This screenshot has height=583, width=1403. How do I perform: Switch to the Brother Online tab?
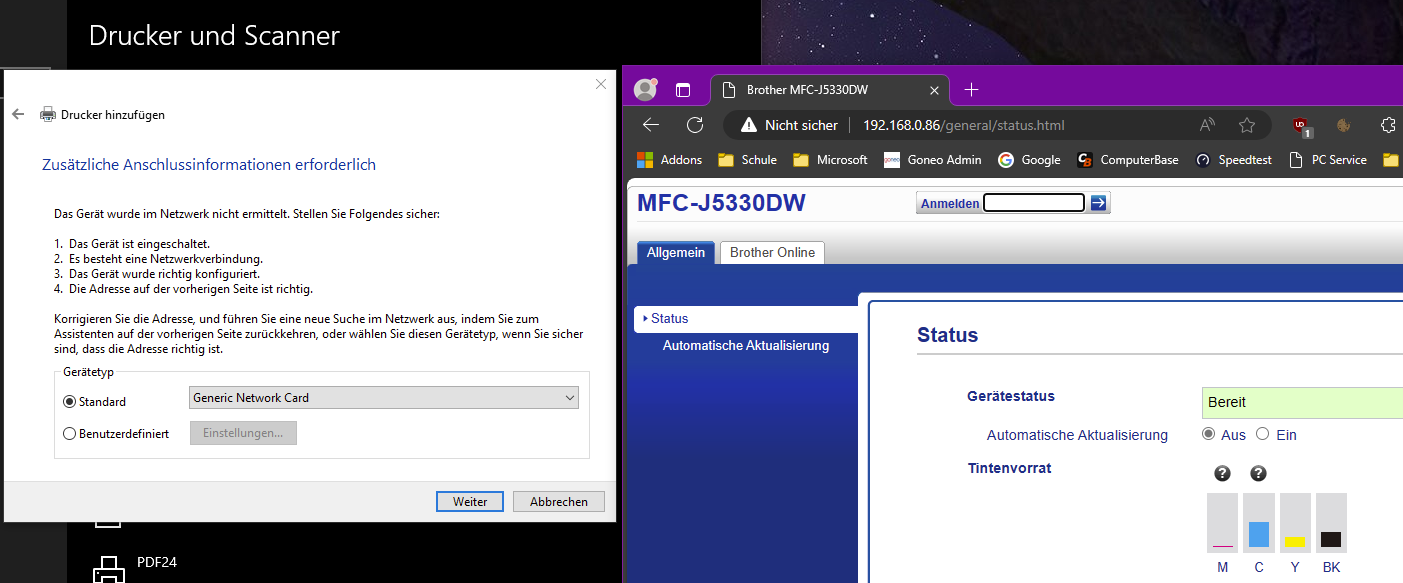coord(772,253)
